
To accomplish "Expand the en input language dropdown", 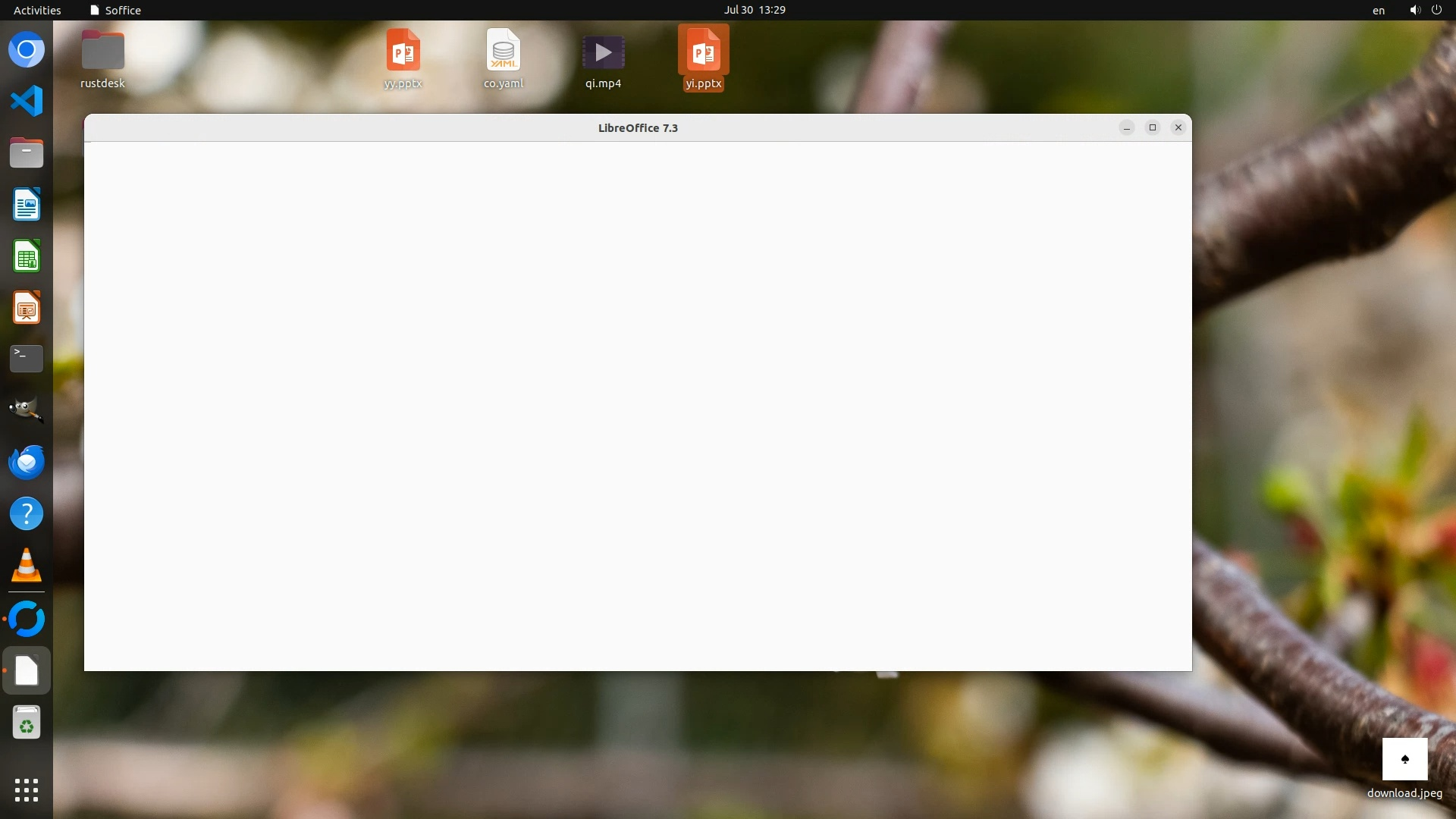I will (1378, 10).
